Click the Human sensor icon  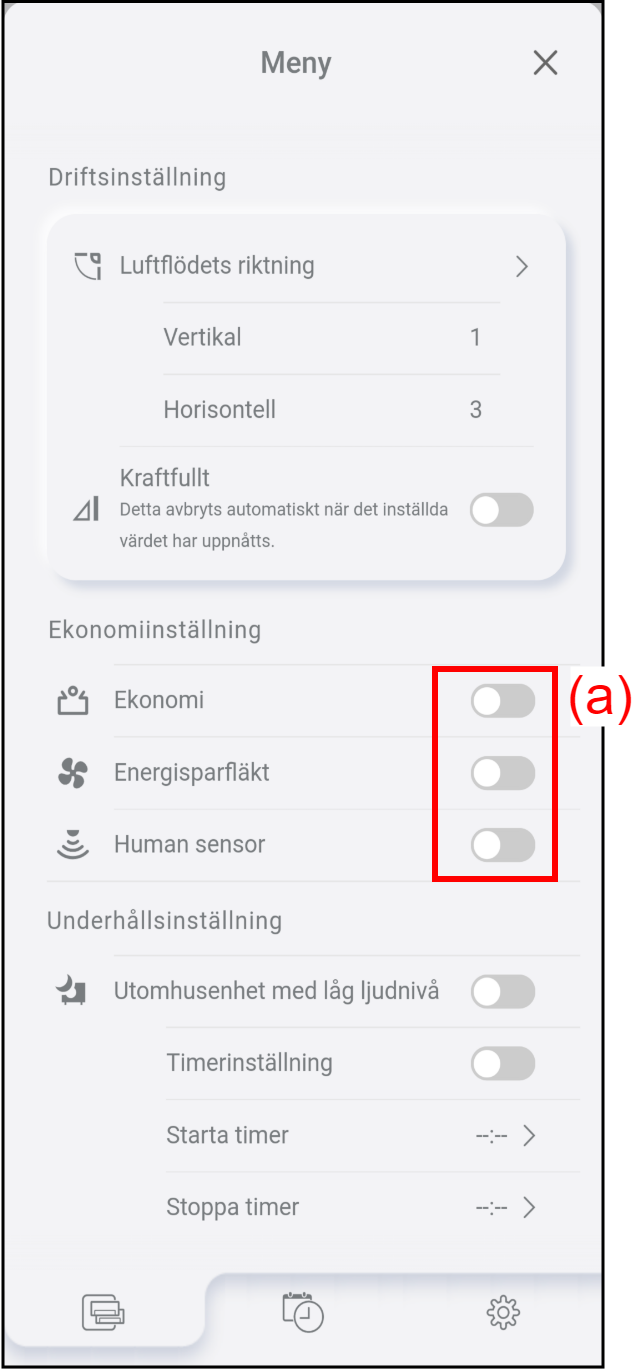pyautogui.click(x=73, y=845)
